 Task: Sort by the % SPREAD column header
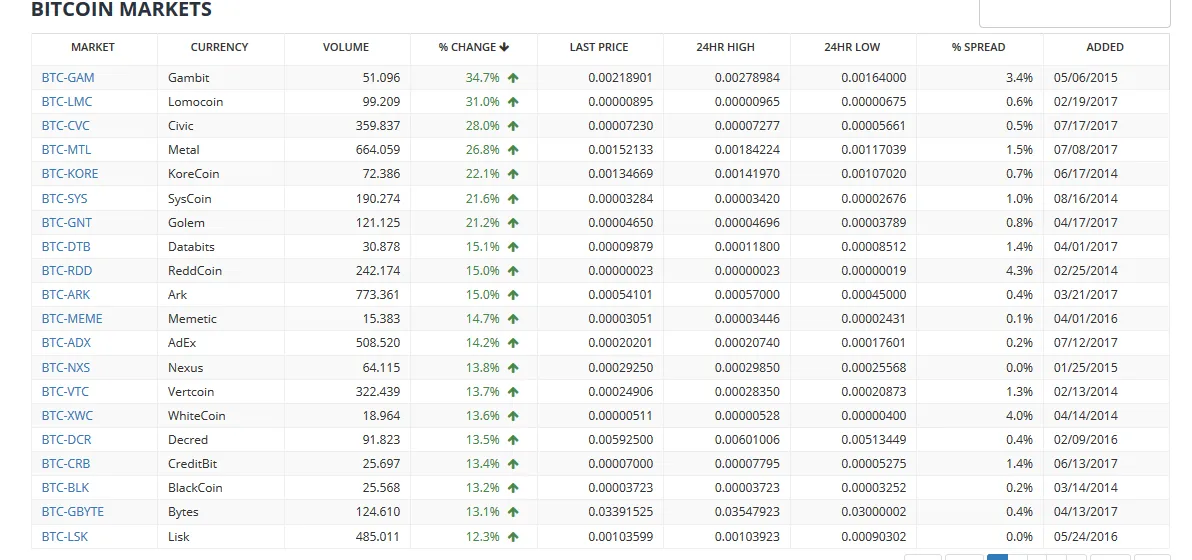pos(978,47)
